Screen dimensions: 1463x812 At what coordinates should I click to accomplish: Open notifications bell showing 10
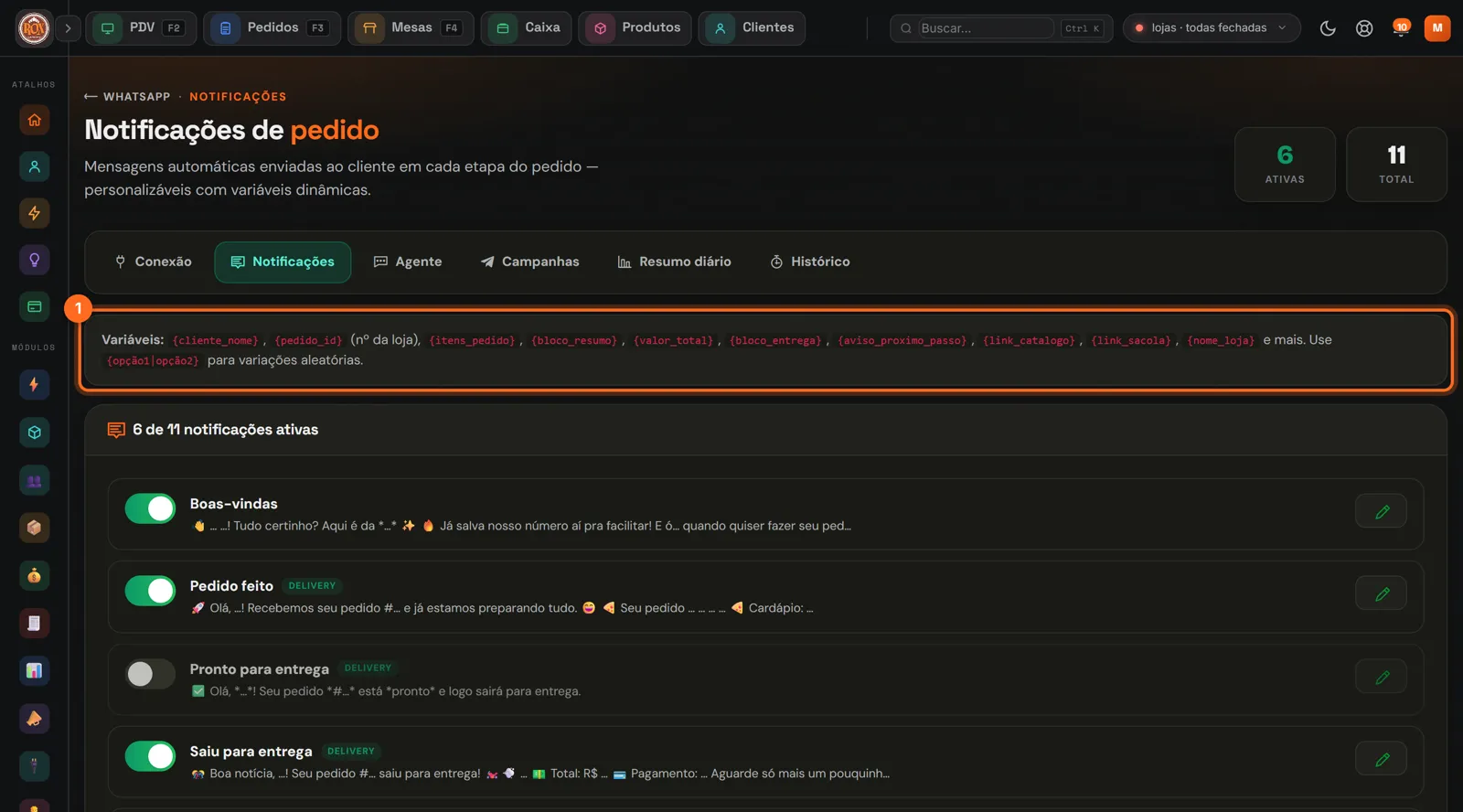tap(1401, 28)
